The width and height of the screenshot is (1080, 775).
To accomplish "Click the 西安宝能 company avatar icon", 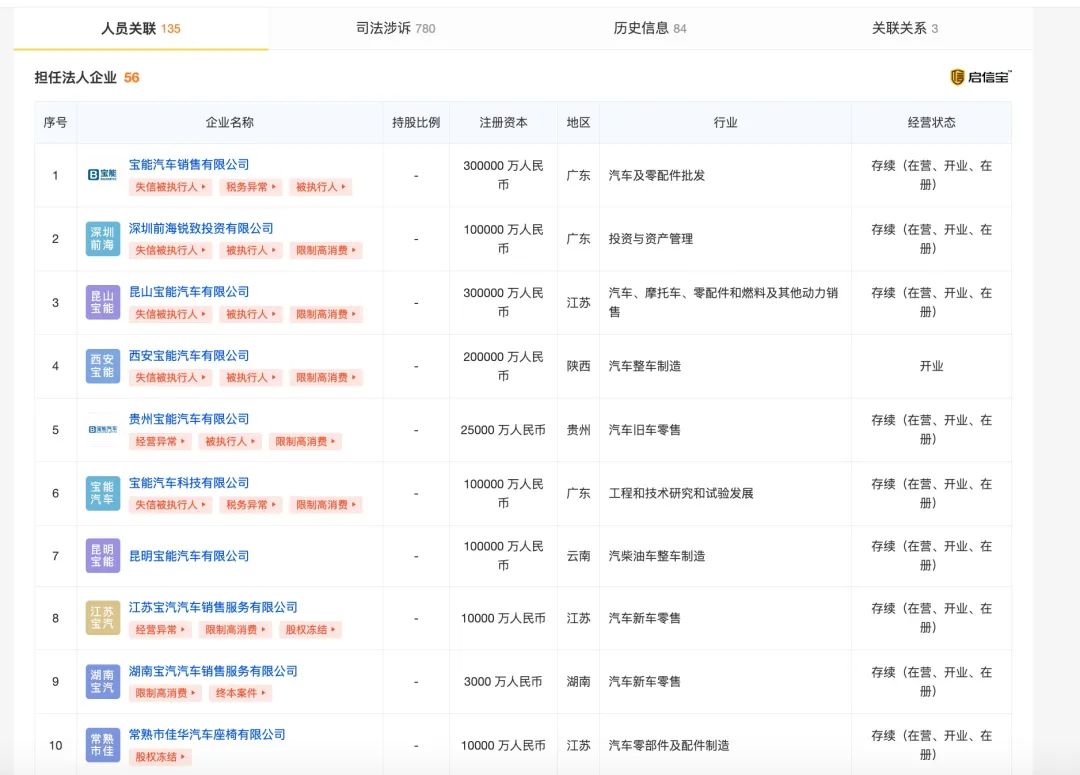I will (103, 366).
